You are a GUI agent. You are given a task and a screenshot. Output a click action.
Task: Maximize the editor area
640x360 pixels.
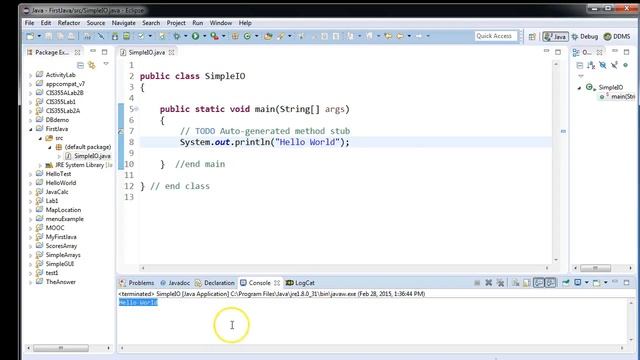(x=558, y=52)
